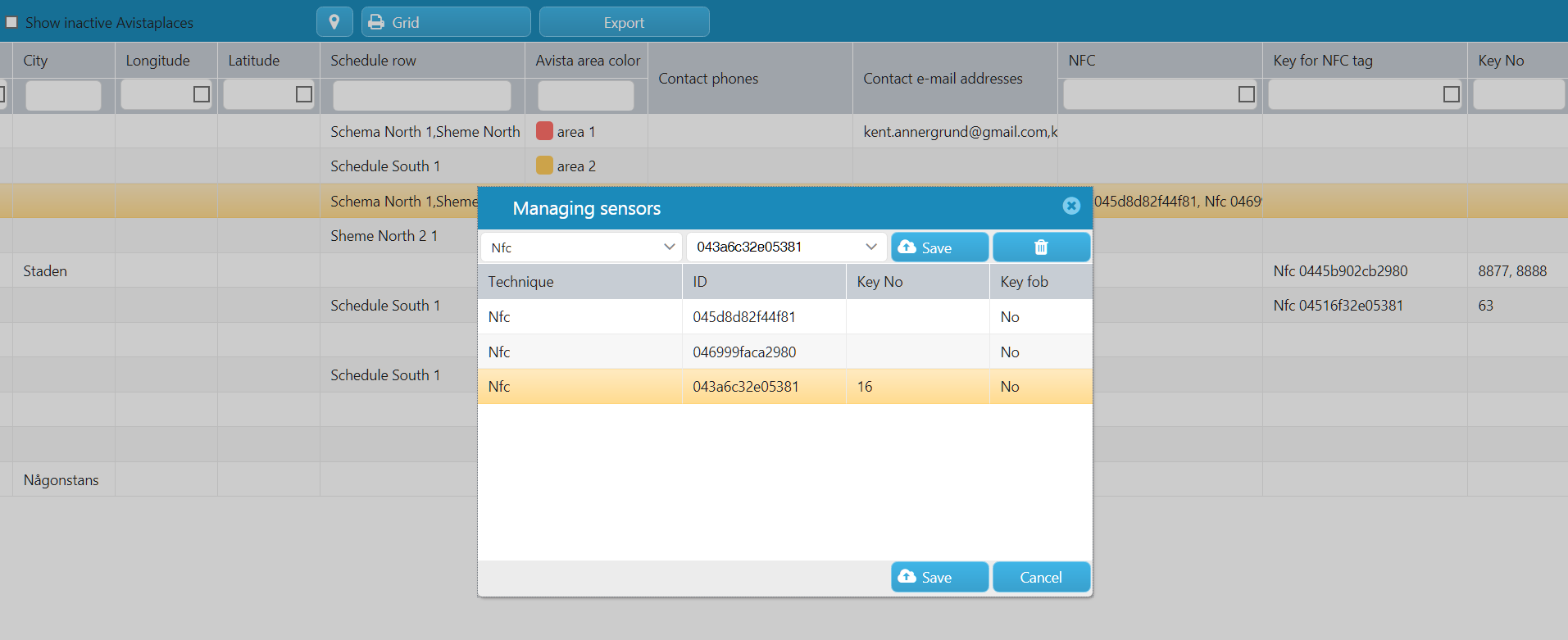Click Contact phones column header

point(750,79)
